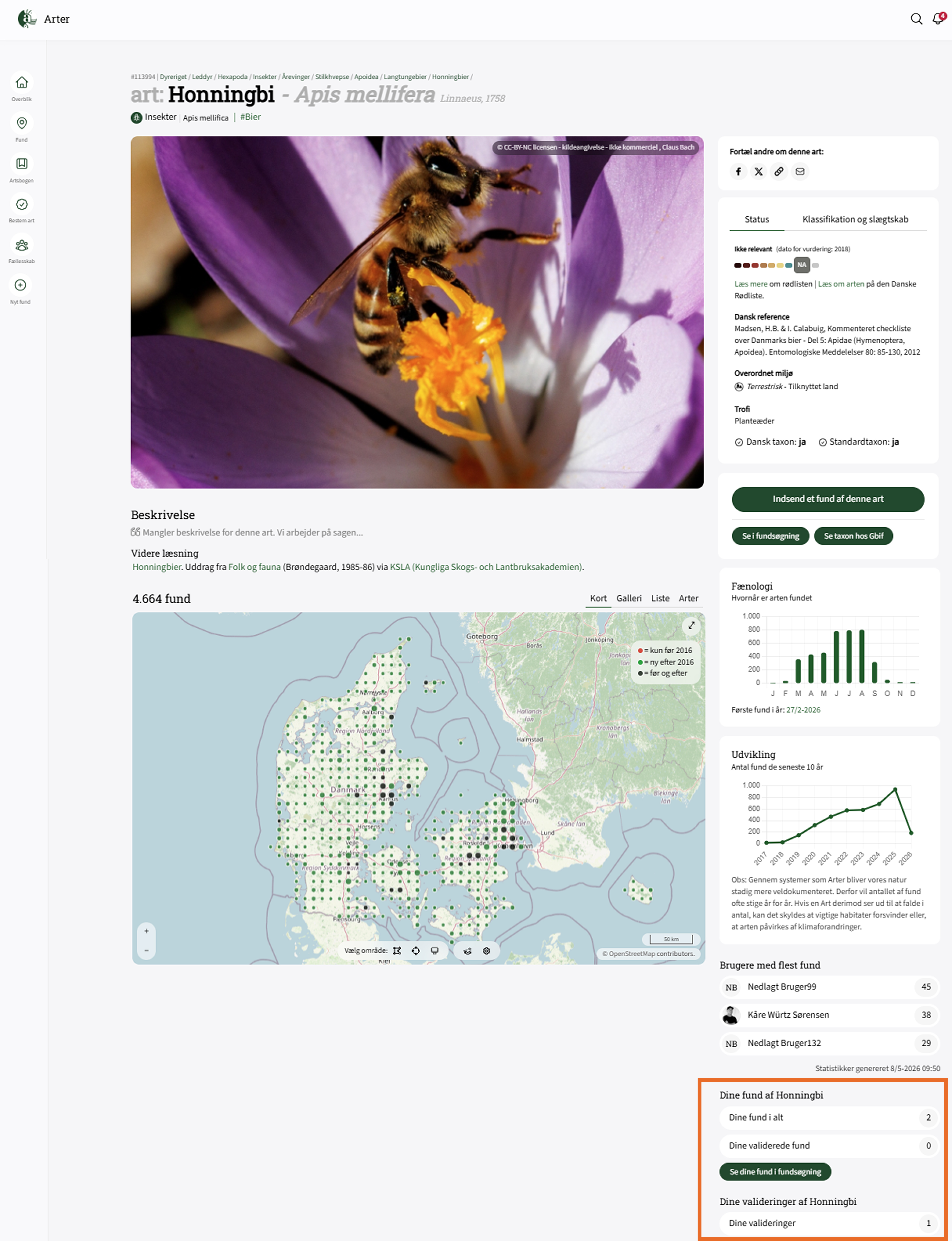Click Se taxon hos Gbif button
This screenshot has height=1241, width=952.
click(853, 536)
